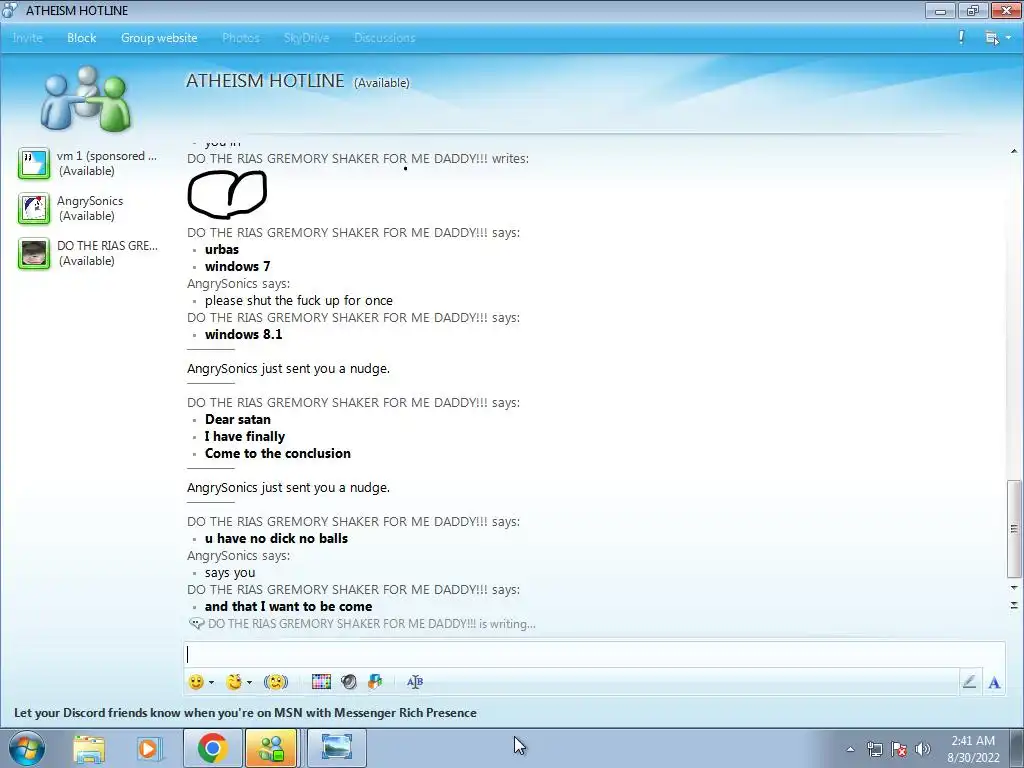The width and height of the screenshot is (1024, 768).
Task: Click the message 'says you'
Action: tap(230, 573)
